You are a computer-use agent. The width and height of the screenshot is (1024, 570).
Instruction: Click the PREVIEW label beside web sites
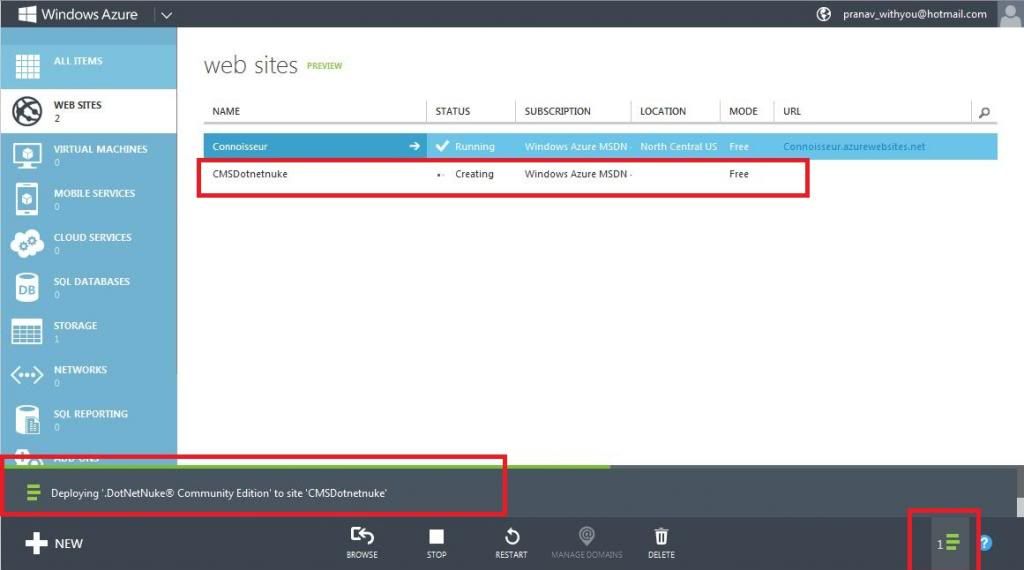[x=324, y=66]
